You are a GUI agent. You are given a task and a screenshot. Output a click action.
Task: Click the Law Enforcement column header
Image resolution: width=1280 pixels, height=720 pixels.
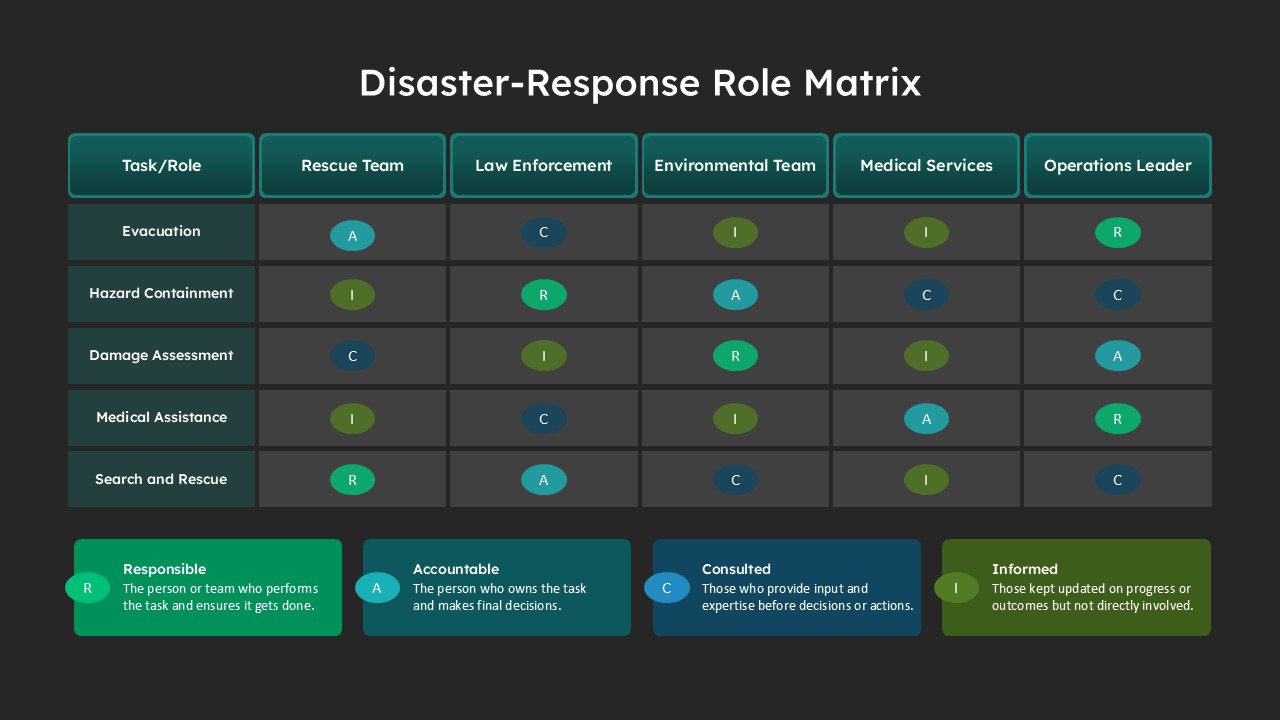click(x=544, y=165)
